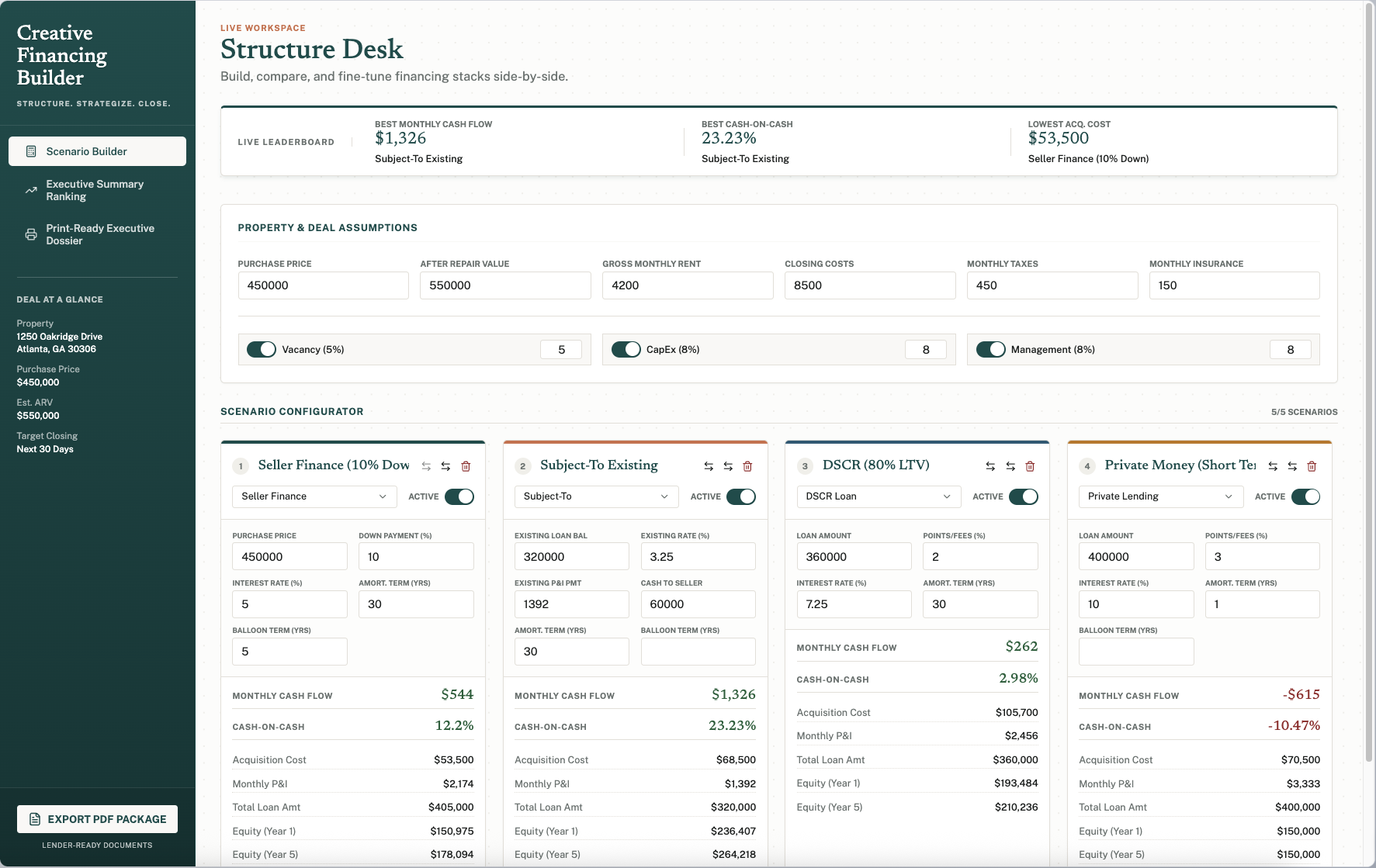Delete the Seller Finance scenario via trash icon
The width and height of the screenshot is (1376, 868).
pyautogui.click(x=466, y=466)
